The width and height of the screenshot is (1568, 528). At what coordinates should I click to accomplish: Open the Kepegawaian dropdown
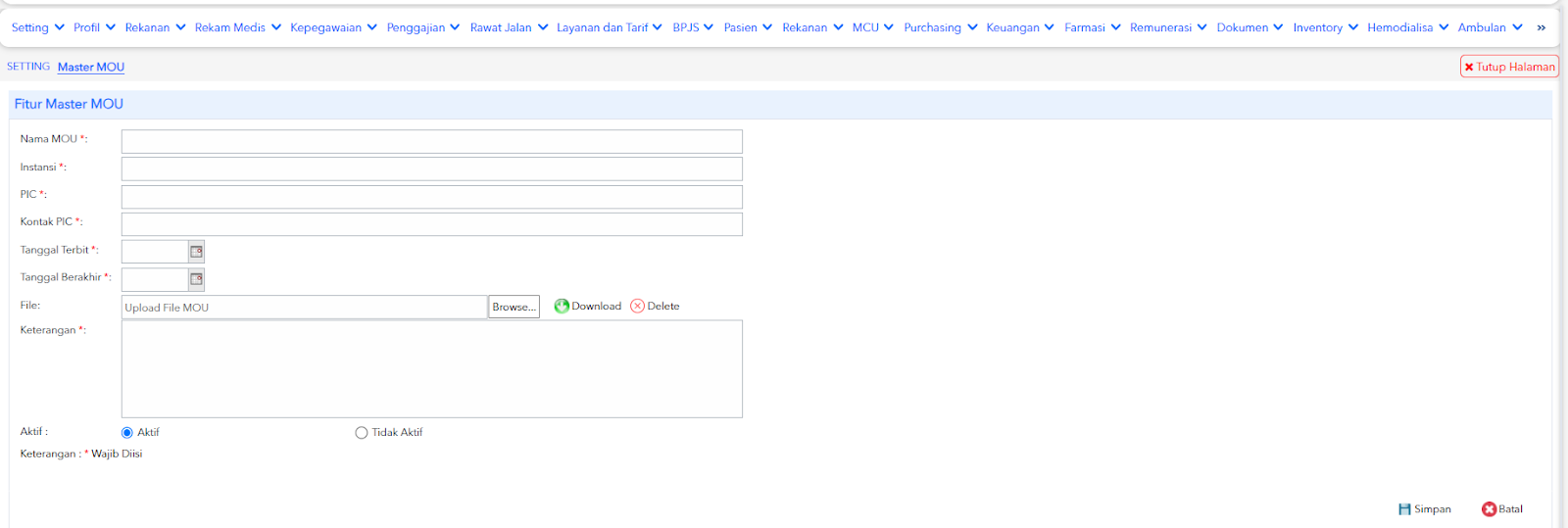(333, 27)
